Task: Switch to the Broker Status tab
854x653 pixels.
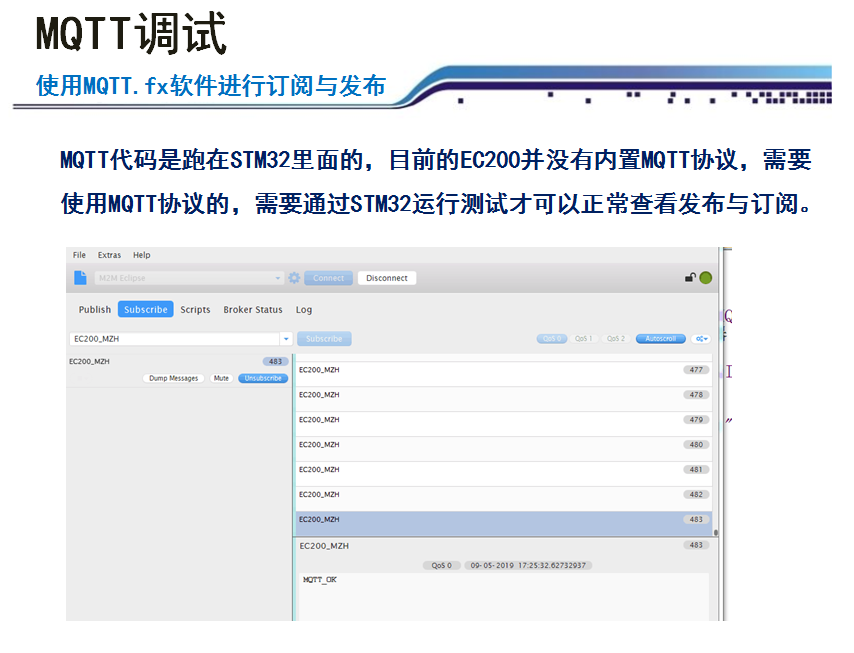Action: (x=253, y=310)
